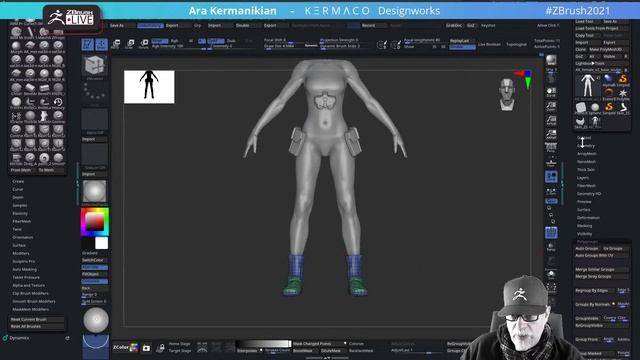Click the Actual size icon
Viewport: 640px width, 360px height.
click(551, 120)
